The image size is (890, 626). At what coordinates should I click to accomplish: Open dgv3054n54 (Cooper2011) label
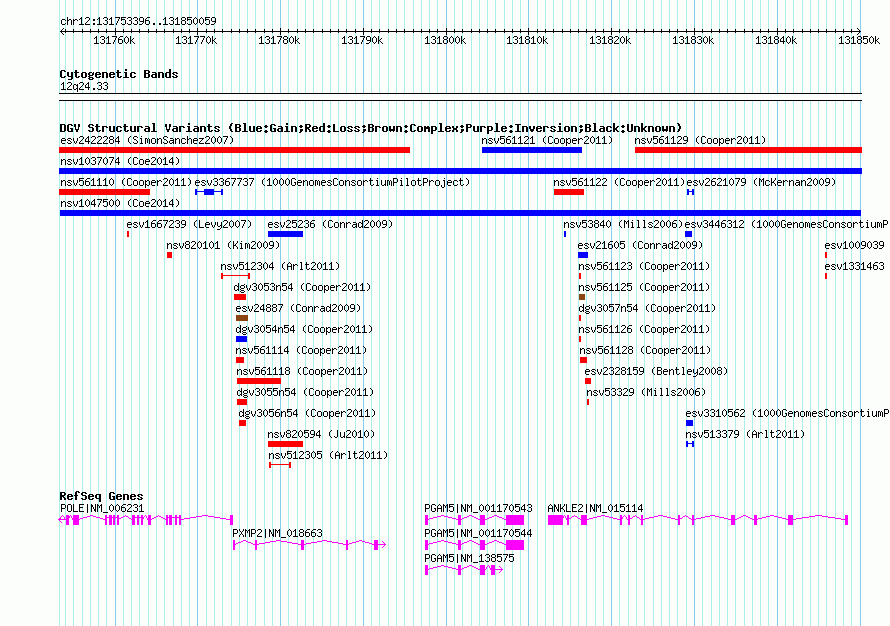[x=304, y=329]
